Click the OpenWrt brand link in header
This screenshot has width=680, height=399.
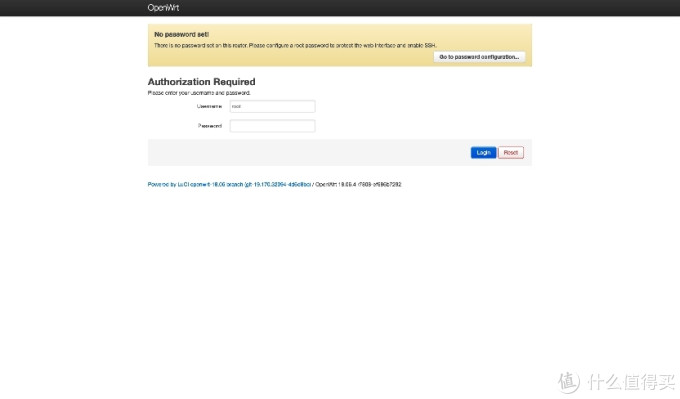[163, 7]
